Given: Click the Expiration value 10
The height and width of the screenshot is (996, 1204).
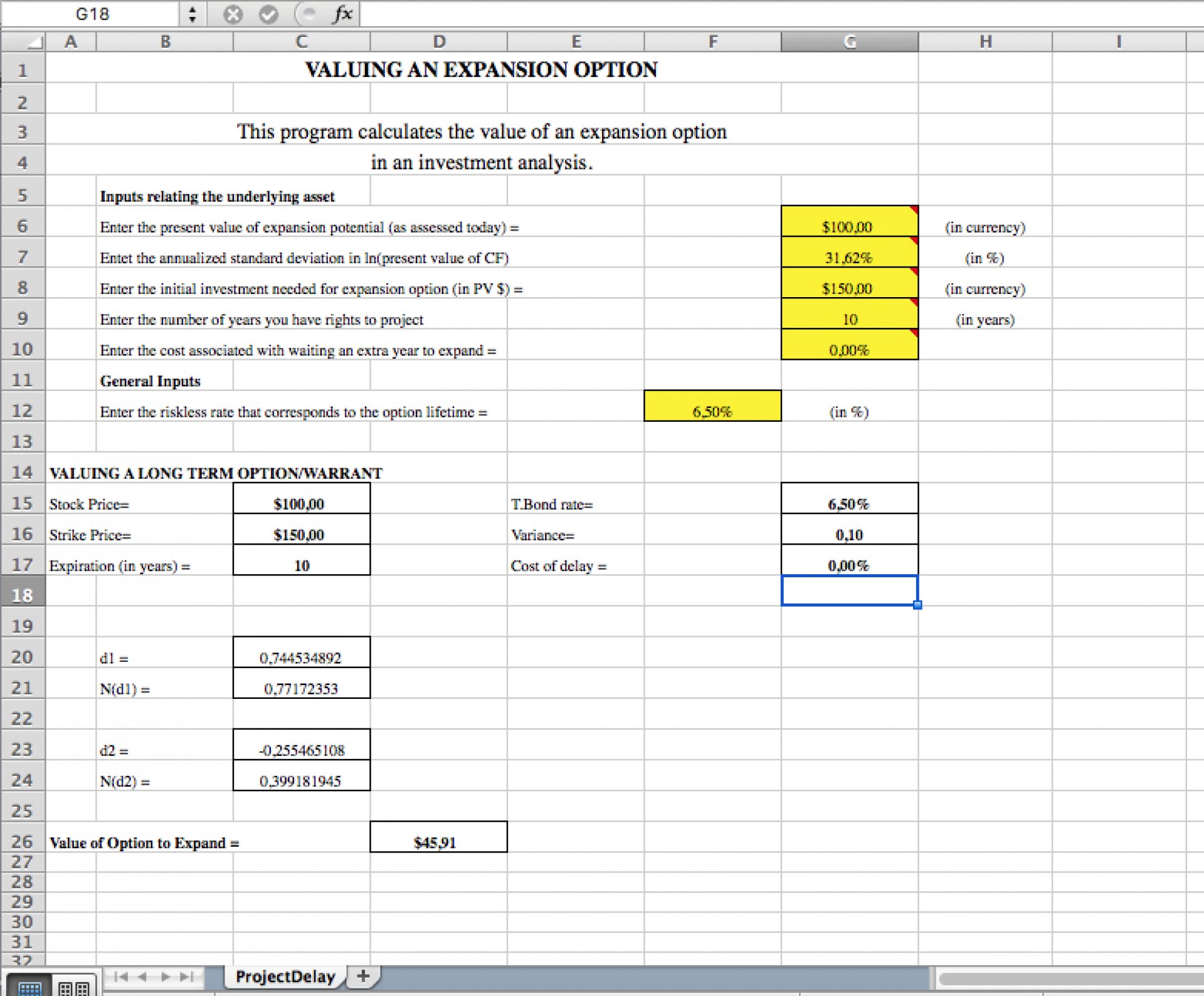Looking at the screenshot, I should 302,560.
